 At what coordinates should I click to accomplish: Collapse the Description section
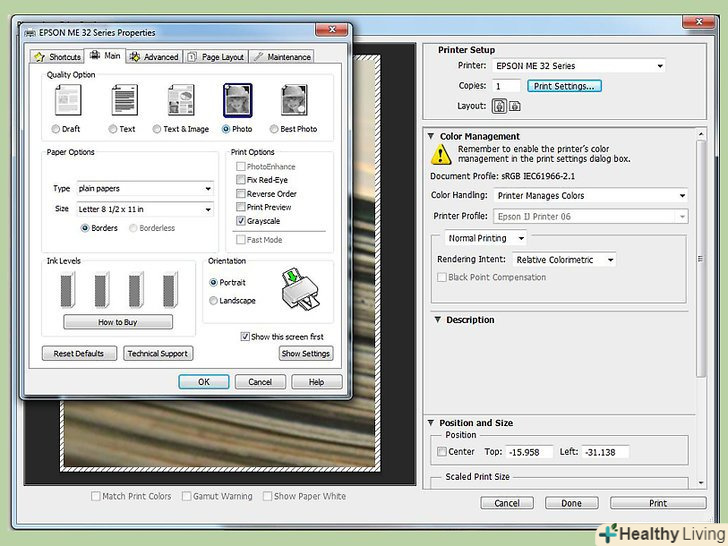pyautogui.click(x=437, y=320)
